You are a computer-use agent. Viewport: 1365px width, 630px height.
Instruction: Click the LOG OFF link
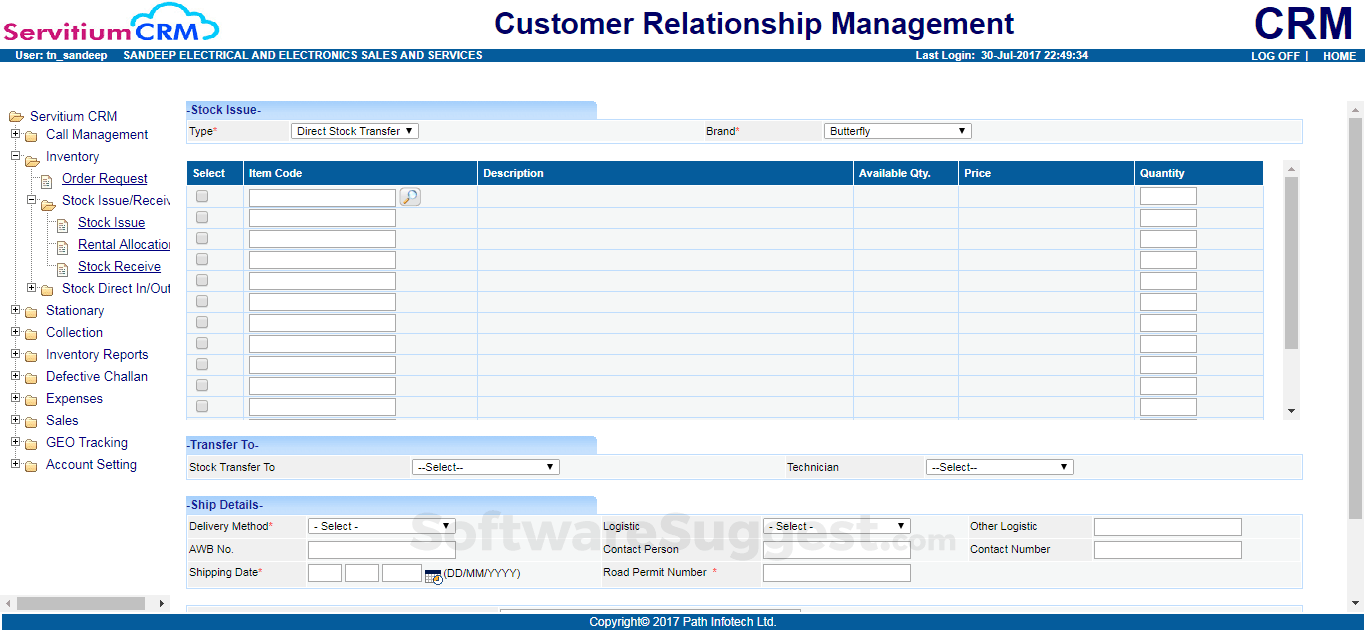[1275, 56]
